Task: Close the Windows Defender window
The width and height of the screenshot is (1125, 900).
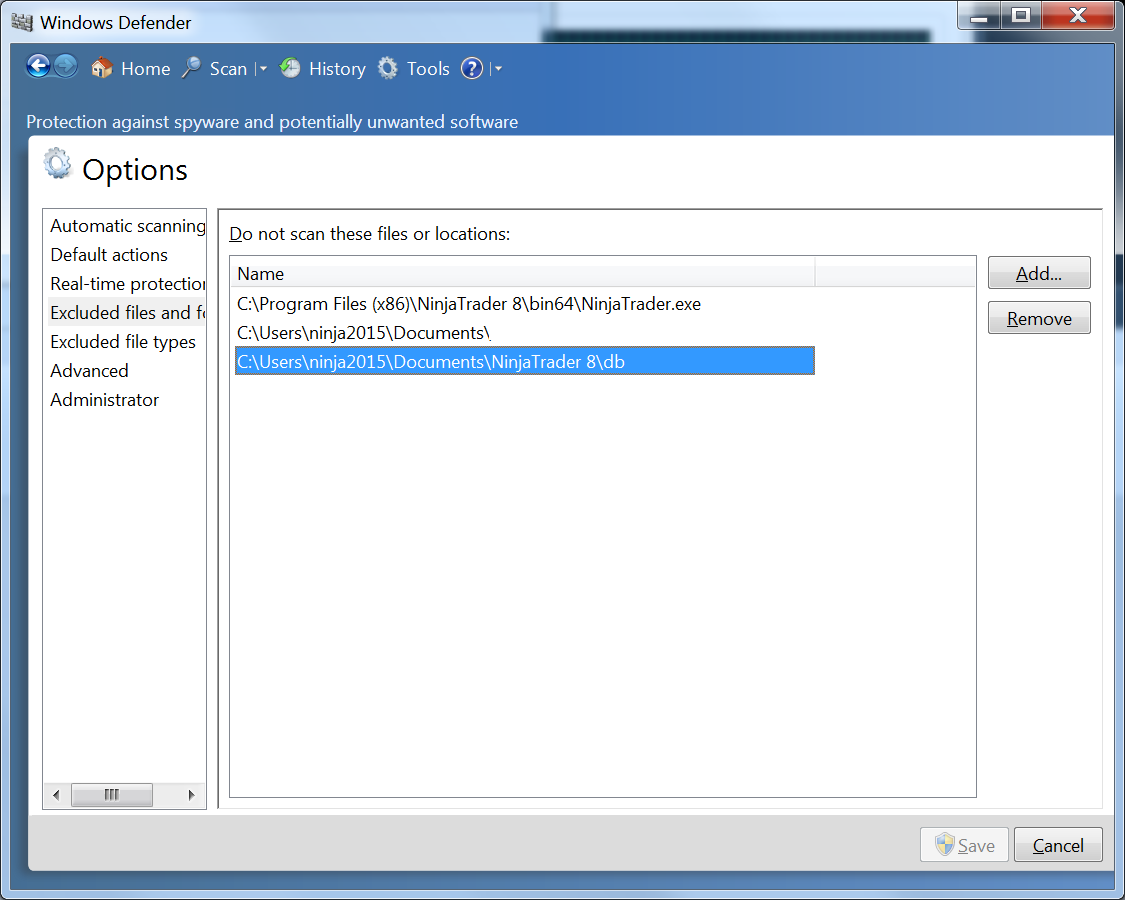Action: (1077, 16)
